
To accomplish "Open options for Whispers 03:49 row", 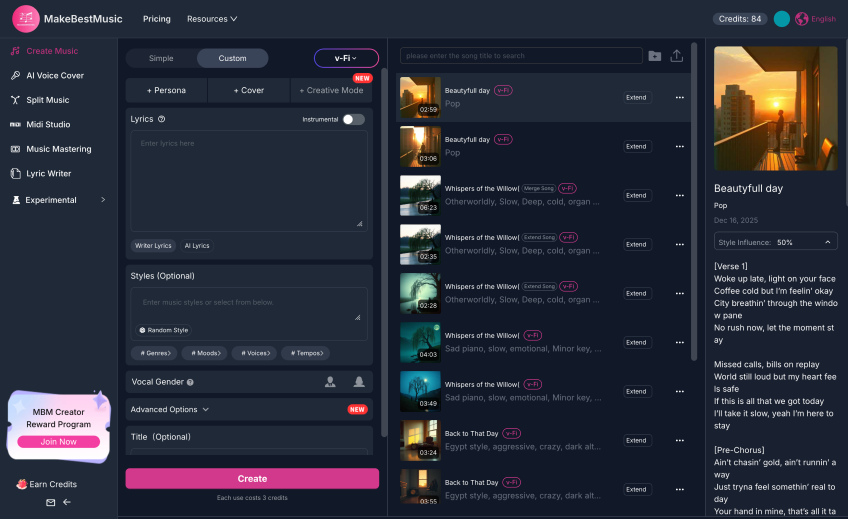I will [x=679, y=391].
